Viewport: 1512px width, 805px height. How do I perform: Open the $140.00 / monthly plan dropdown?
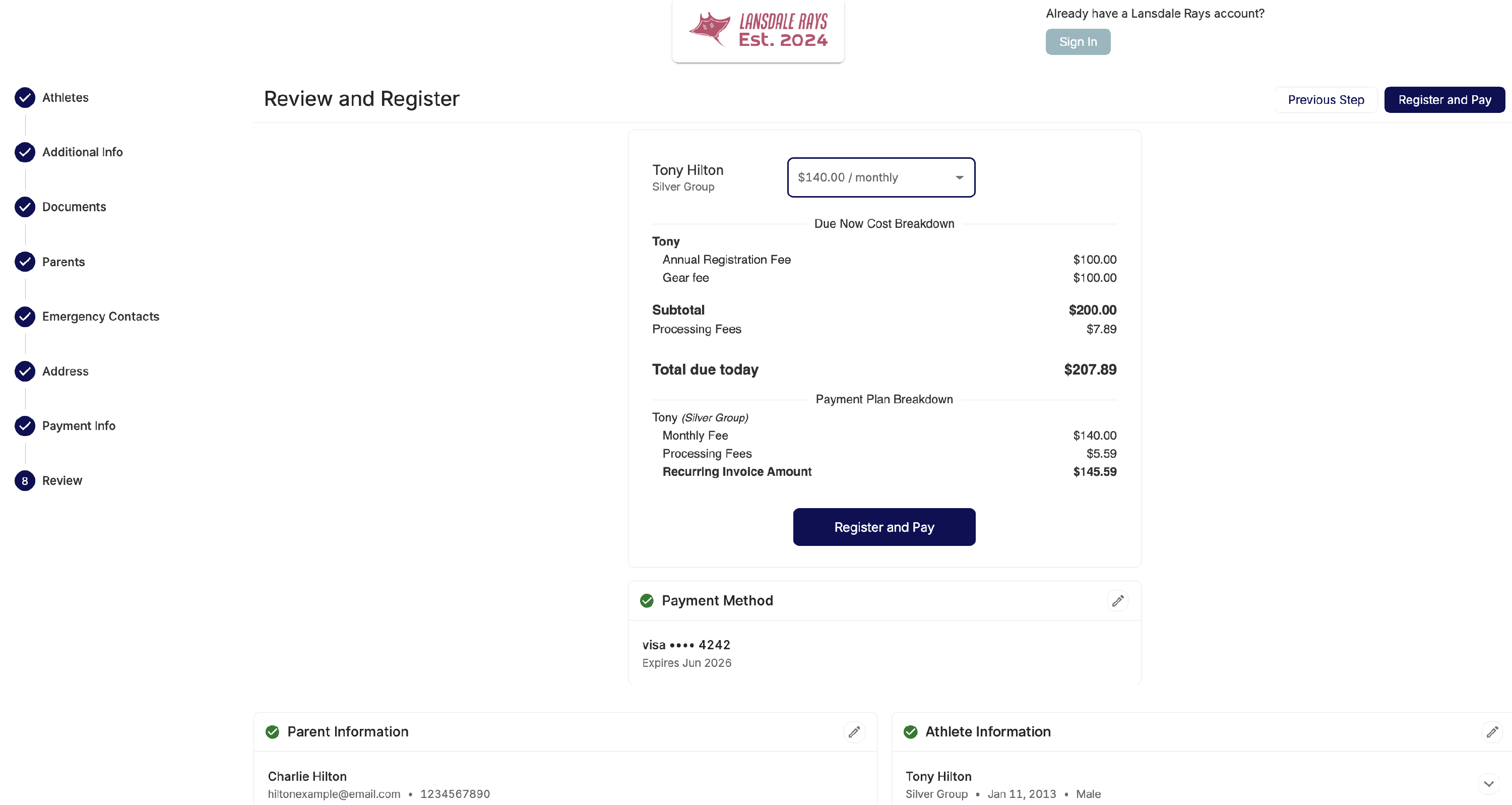point(880,177)
